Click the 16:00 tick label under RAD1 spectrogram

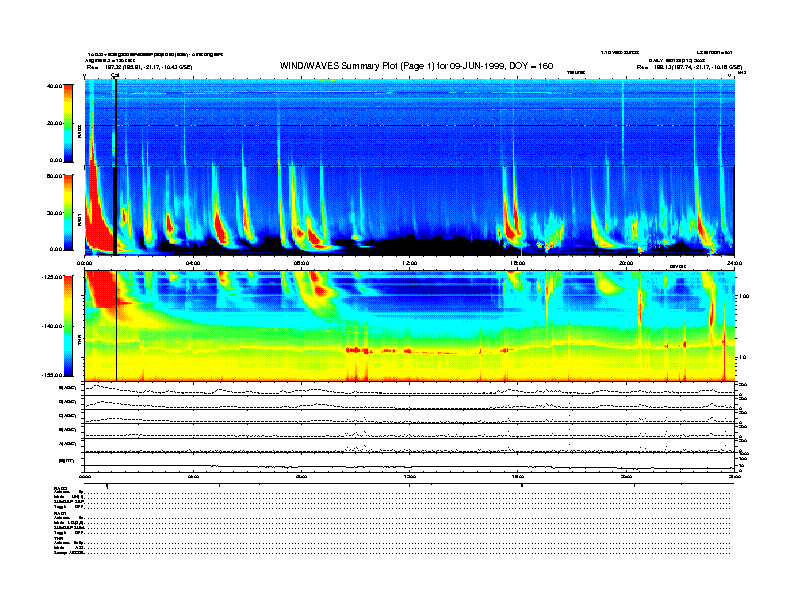pos(518,263)
